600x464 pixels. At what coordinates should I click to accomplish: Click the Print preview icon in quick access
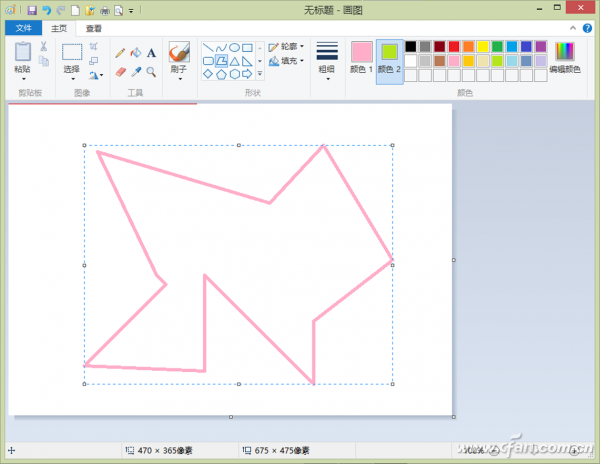(119, 10)
